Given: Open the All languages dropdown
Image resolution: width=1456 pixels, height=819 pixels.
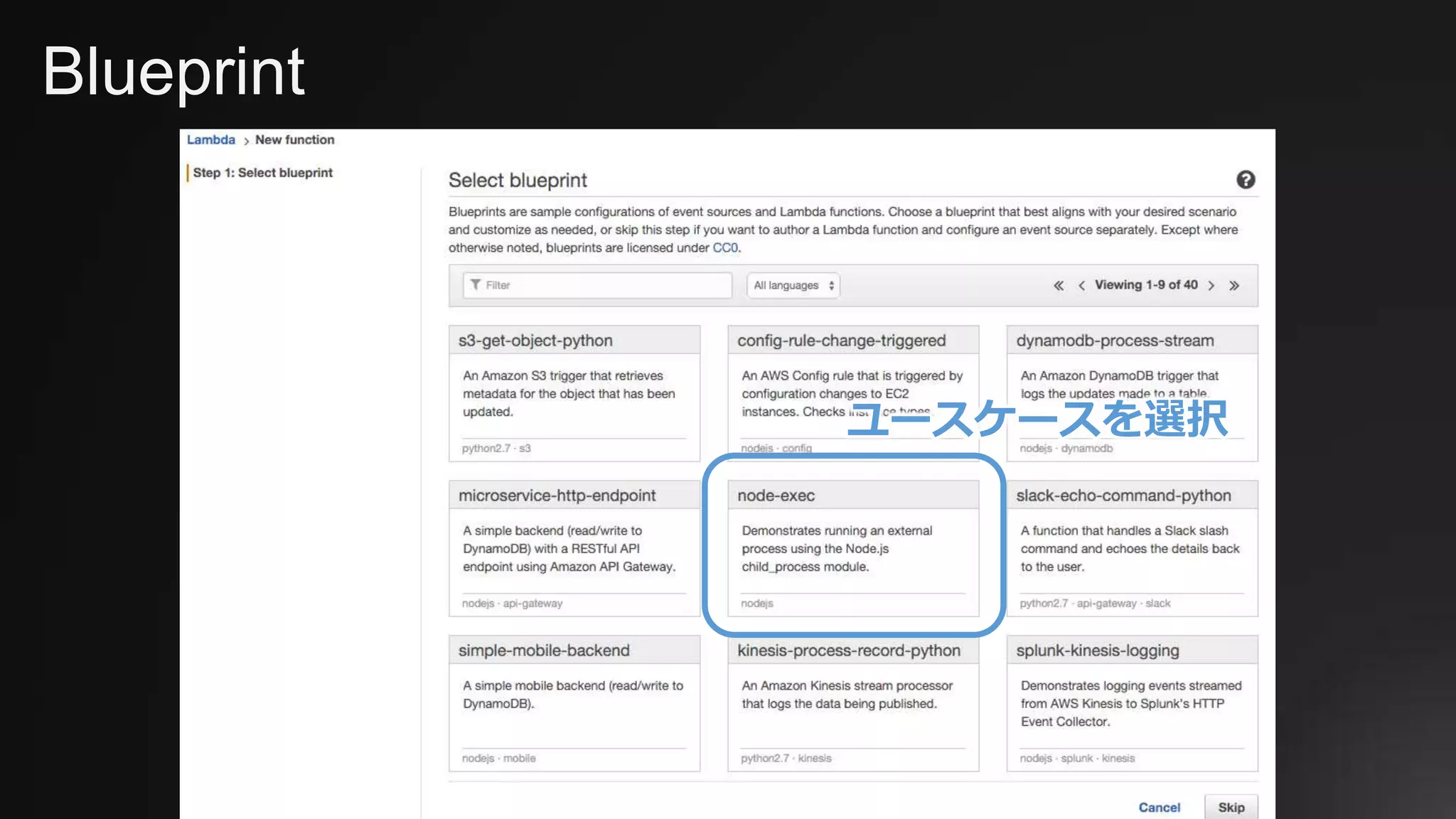Looking at the screenshot, I should [793, 285].
